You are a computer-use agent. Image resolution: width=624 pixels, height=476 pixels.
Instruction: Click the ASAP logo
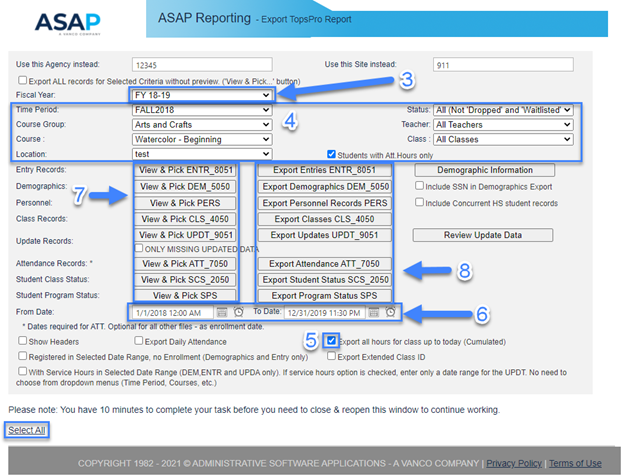(68, 23)
